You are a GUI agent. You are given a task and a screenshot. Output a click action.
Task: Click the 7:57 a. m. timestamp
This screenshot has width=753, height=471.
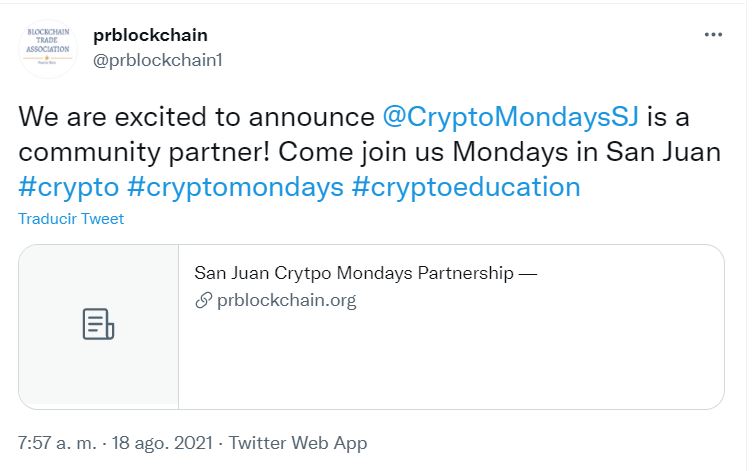click(x=57, y=443)
